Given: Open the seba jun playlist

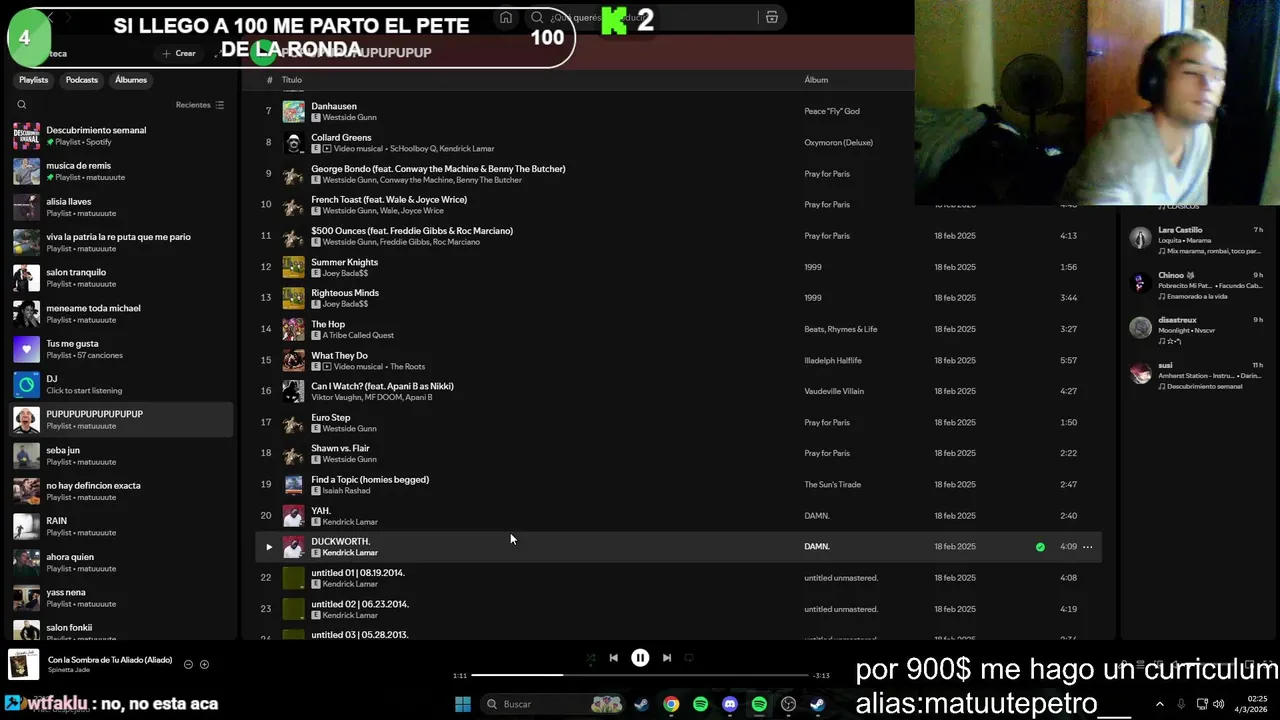Looking at the screenshot, I should pyautogui.click(x=121, y=456).
